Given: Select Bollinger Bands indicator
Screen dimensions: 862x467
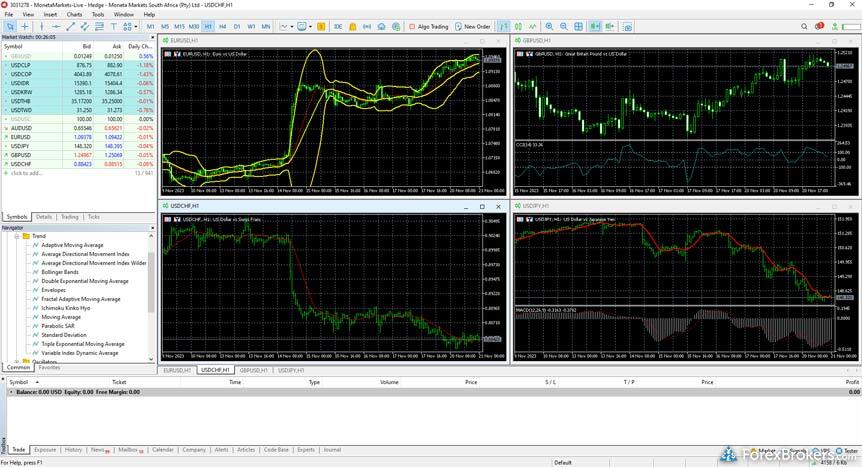Looking at the screenshot, I should point(60,272).
